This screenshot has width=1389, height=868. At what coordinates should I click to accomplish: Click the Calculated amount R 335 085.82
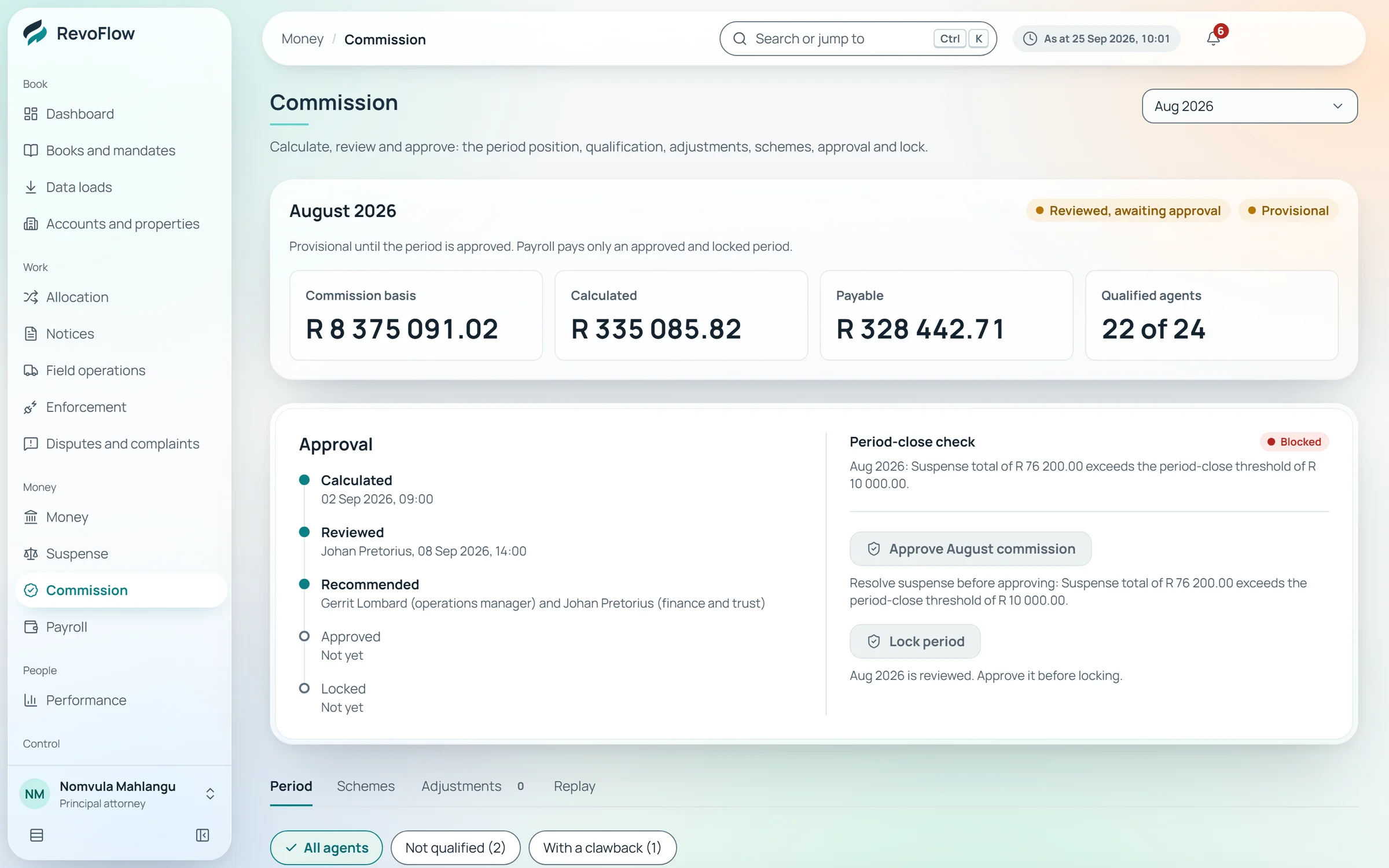656,329
